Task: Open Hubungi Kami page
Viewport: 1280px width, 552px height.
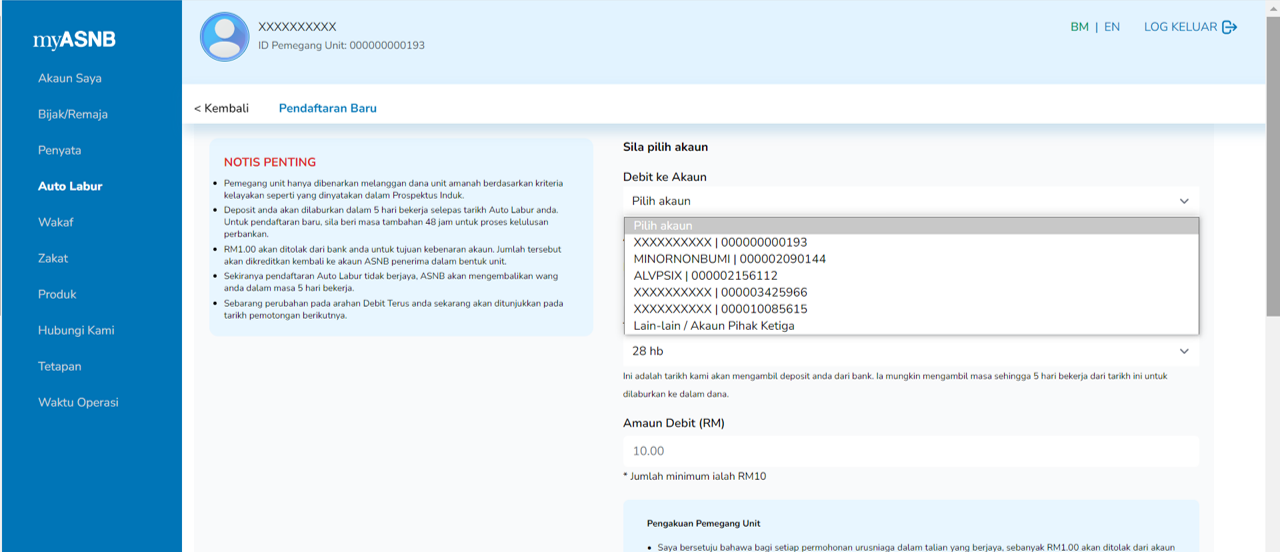Action: [76, 330]
